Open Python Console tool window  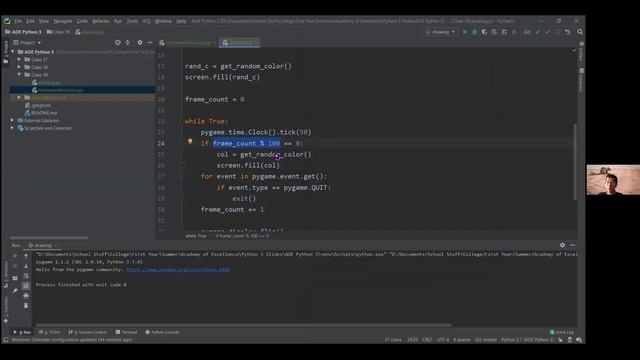click(x=162, y=332)
